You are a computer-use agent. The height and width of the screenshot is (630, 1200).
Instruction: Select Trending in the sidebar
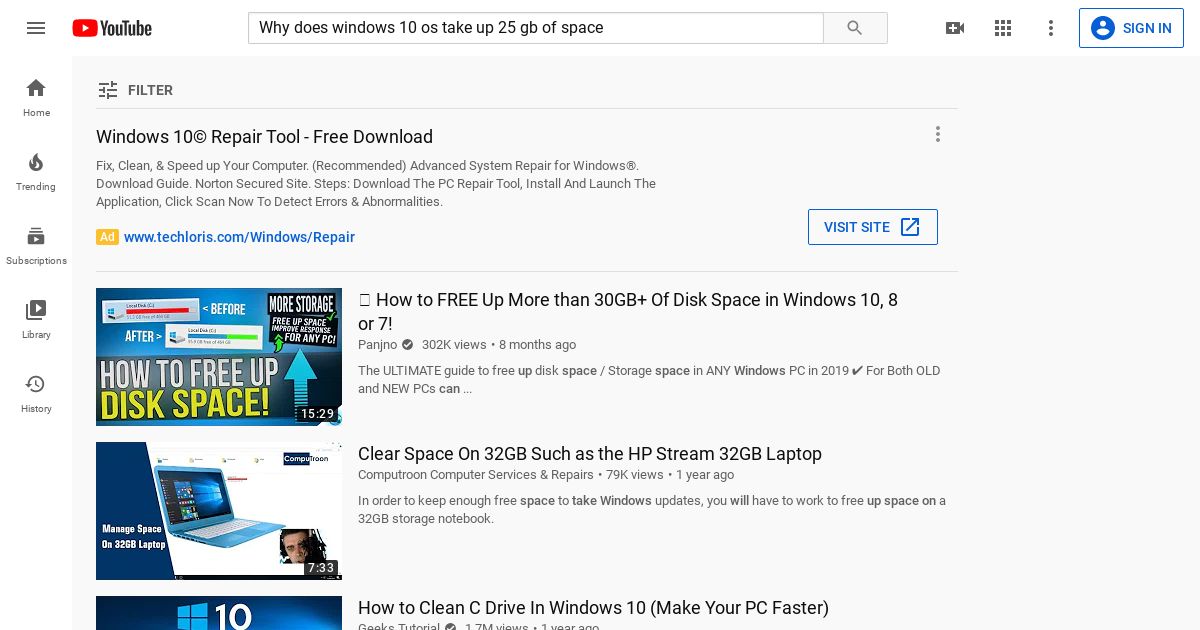(x=36, y=172)
